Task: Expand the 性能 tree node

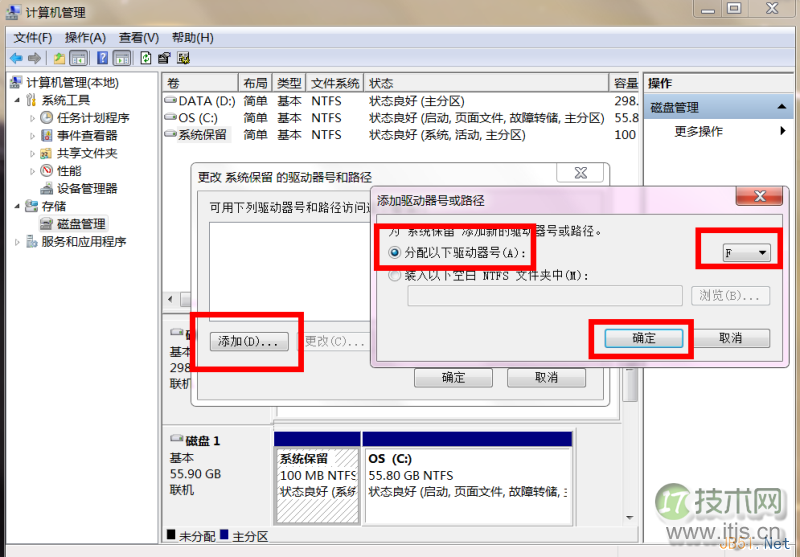Action: 32,171
